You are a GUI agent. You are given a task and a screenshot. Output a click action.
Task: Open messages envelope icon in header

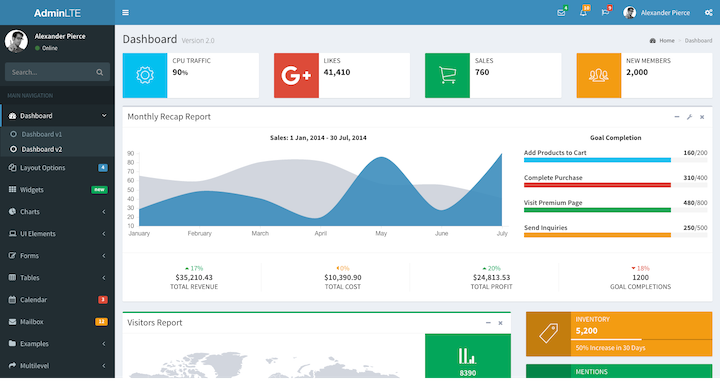561,13
